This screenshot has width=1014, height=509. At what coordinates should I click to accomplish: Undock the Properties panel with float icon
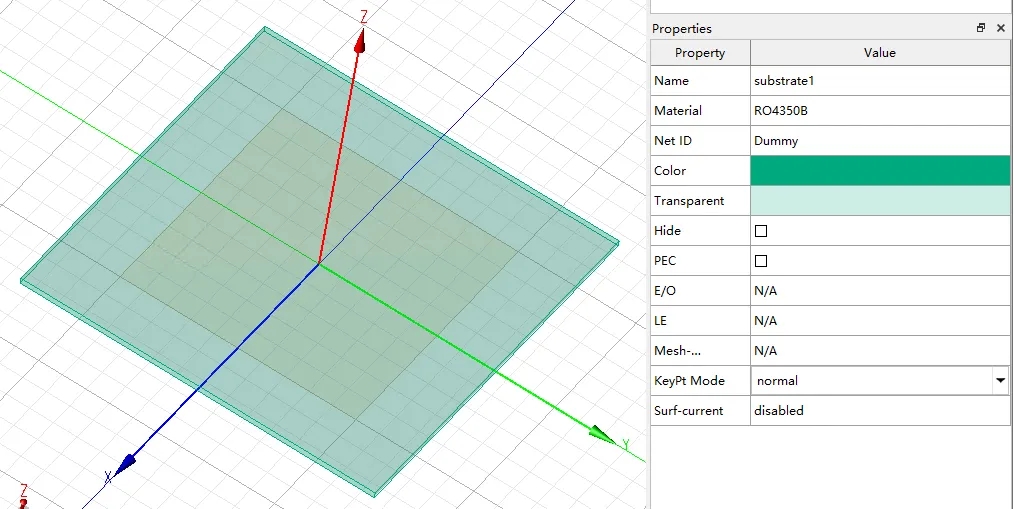pos(981,28)
